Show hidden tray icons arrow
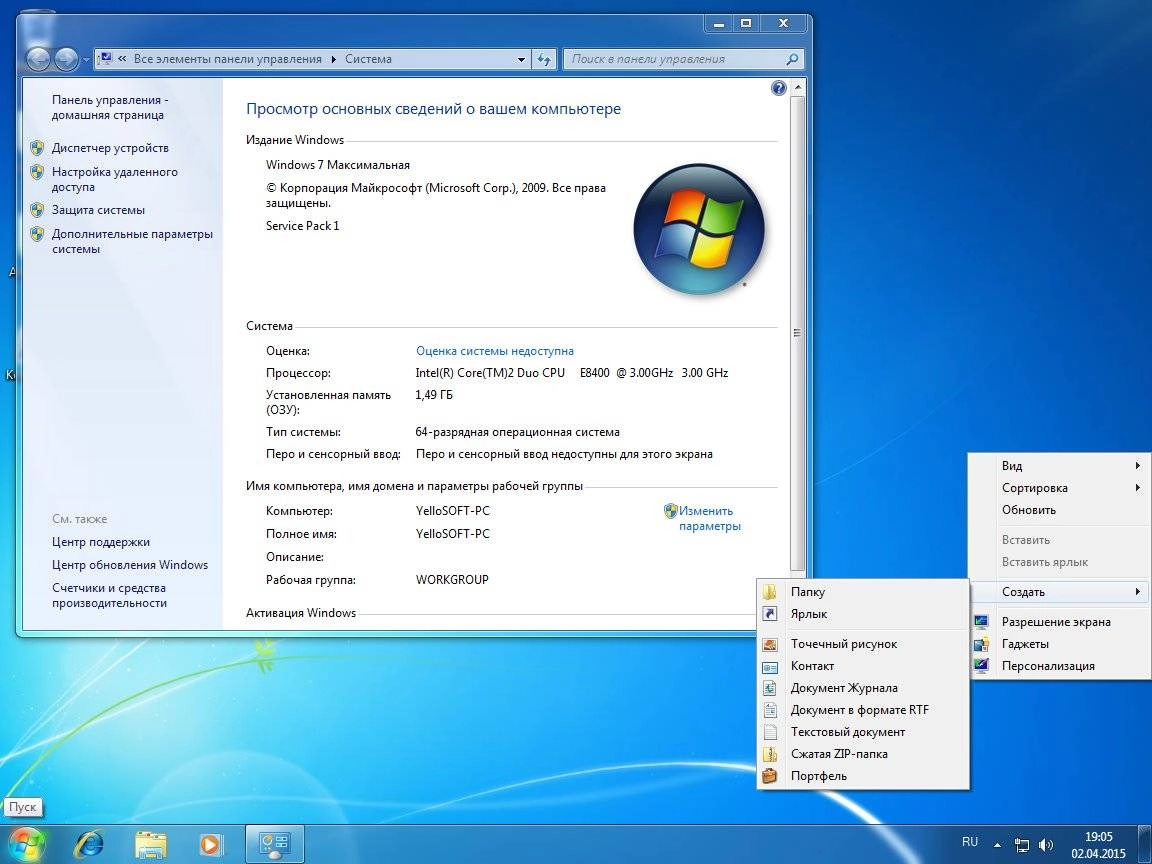The width and height of the screenshot is (1152, 864). click(x=998, y=845)
